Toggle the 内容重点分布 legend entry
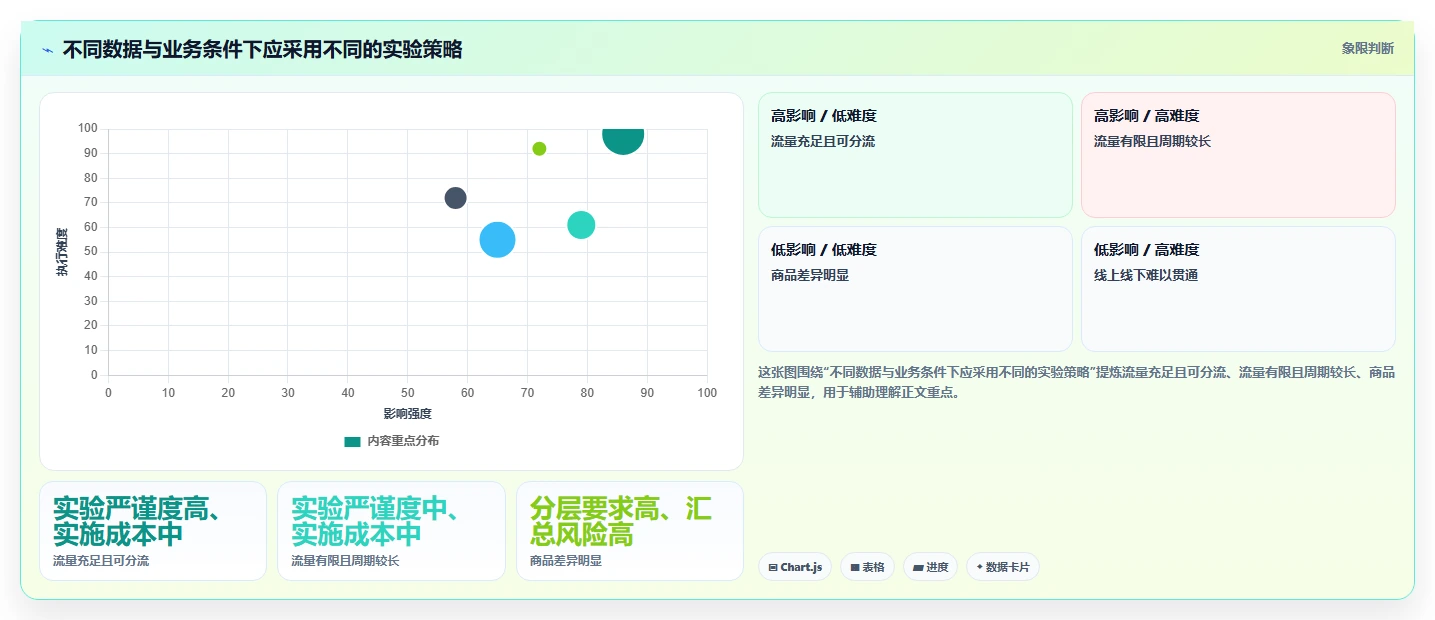Viewport: 1435px width, 620px height. point(391,441)
